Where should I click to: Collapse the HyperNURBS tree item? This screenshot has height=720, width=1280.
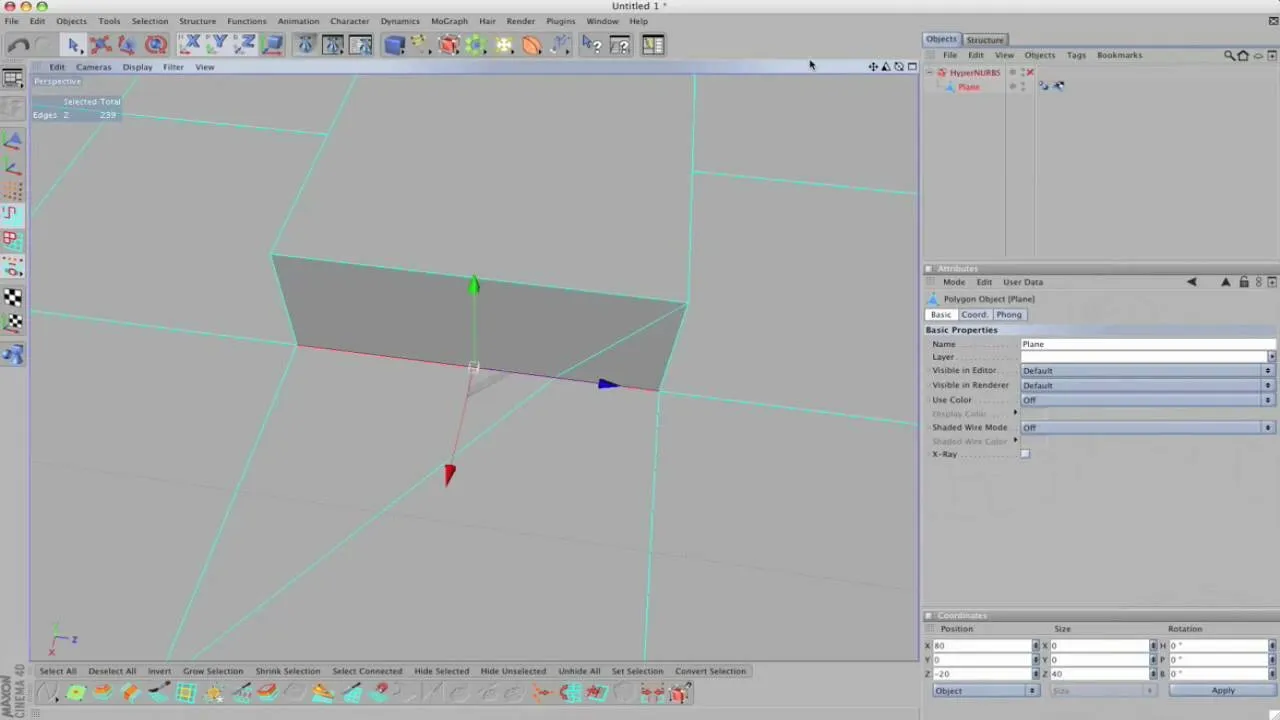(929, 73)
